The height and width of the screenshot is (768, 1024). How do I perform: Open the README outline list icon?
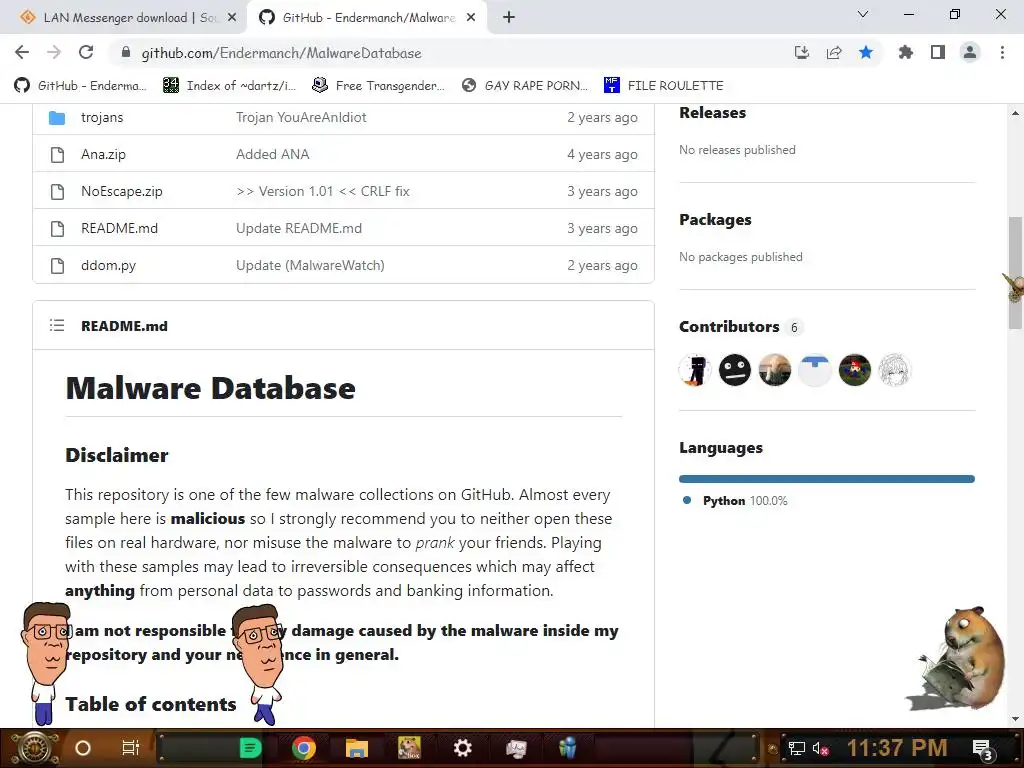pyautogui.click(x=57, y=325)
